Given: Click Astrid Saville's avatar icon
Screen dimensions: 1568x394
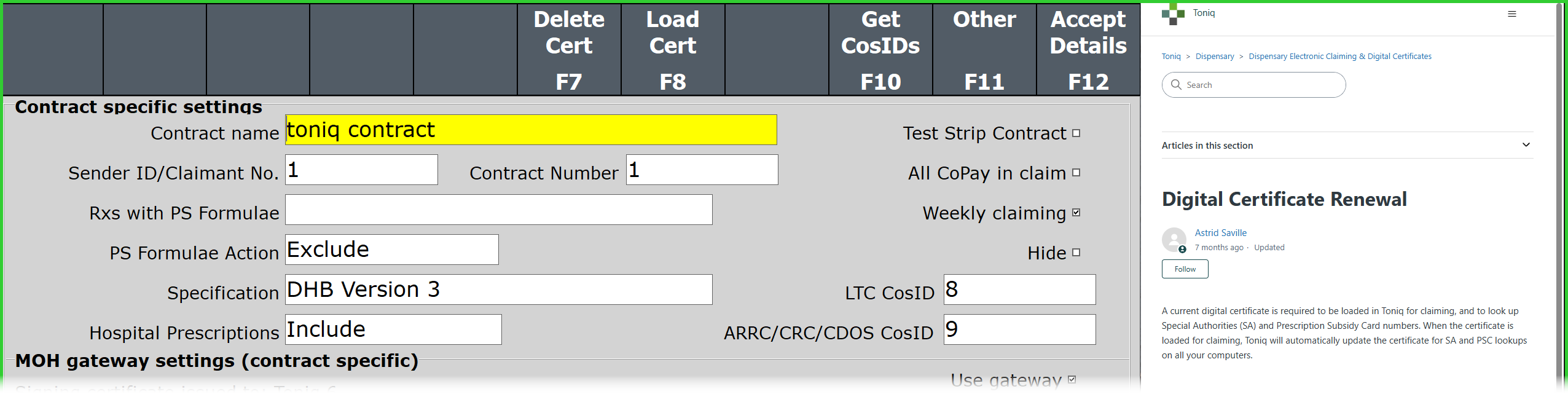Looking at the screenshot, I should click(1174, 240).
